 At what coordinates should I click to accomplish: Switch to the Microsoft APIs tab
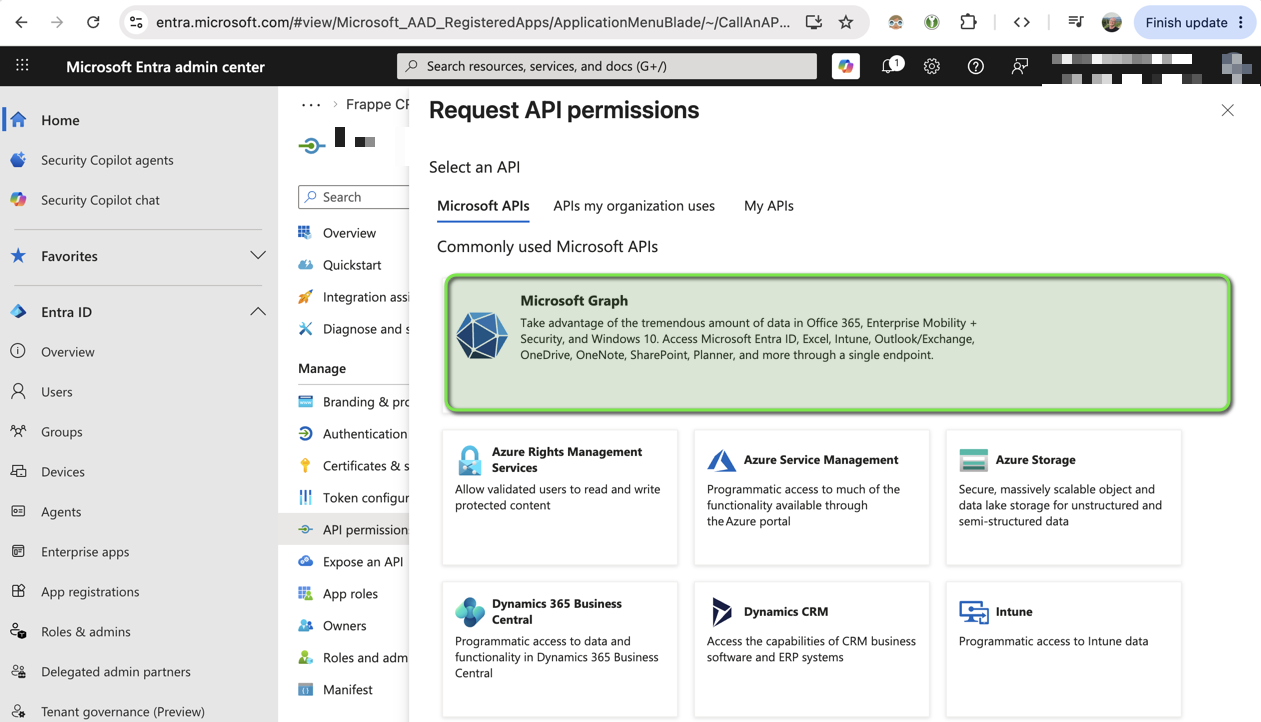pos(483,206)
